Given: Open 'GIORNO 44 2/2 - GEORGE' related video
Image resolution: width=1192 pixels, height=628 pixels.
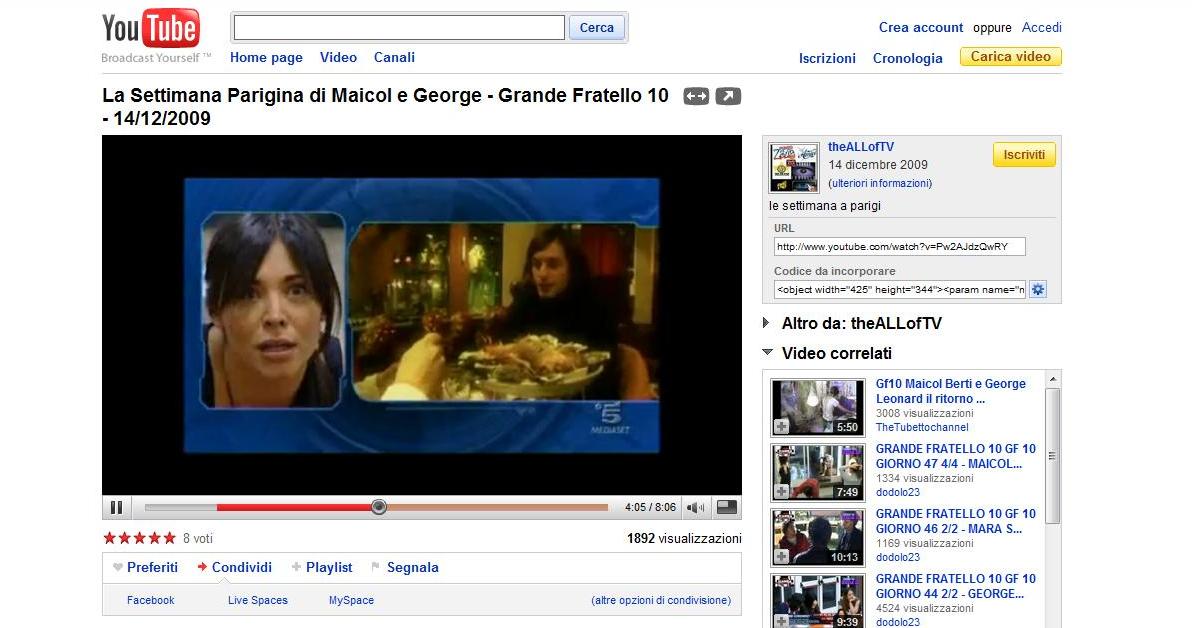Looking at the screenshot, I should tap(956, 586).
